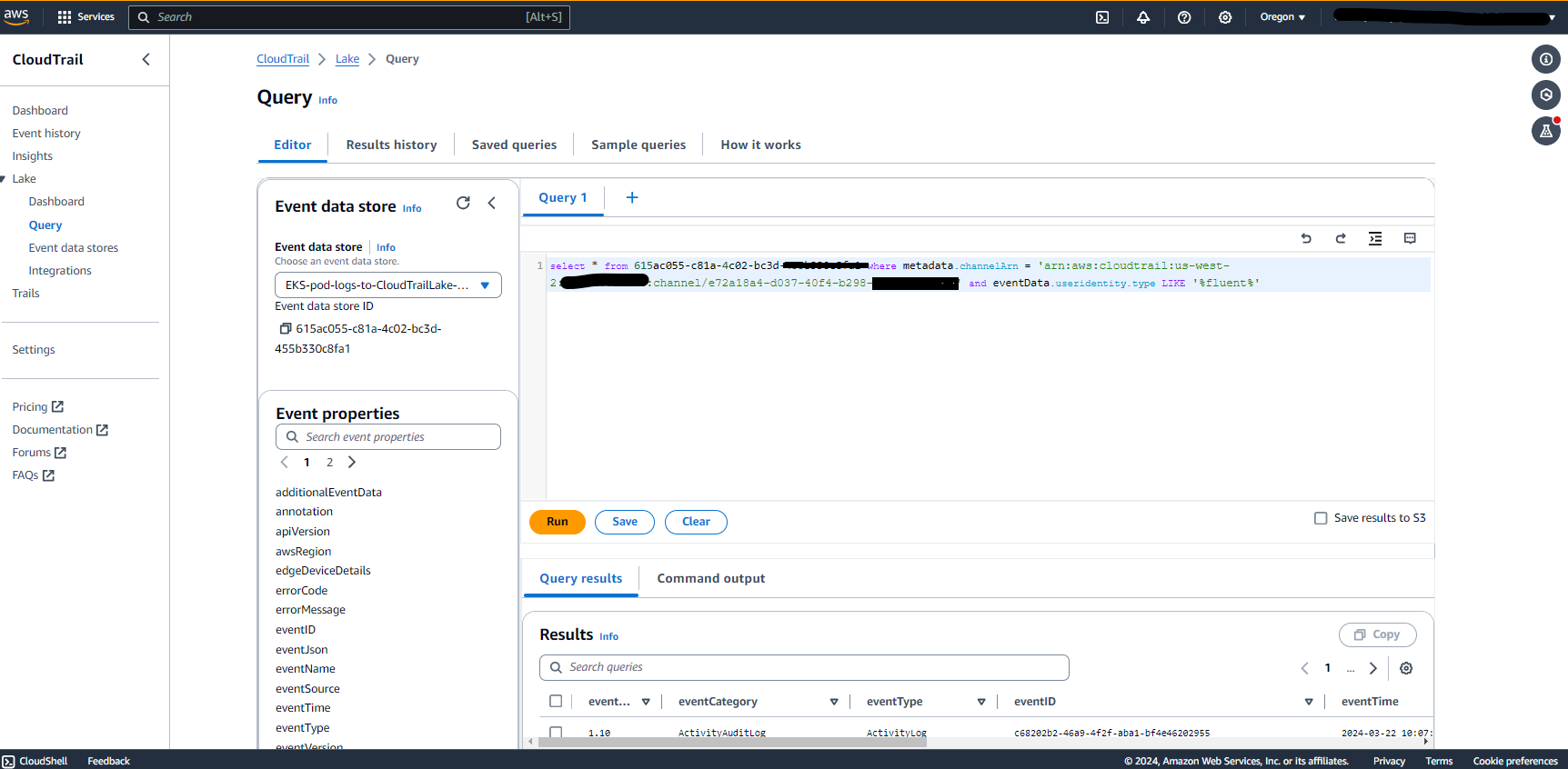Sort by the eventID column arrow
This screenshot has width=1568, height=769.
click(1309, 702)
